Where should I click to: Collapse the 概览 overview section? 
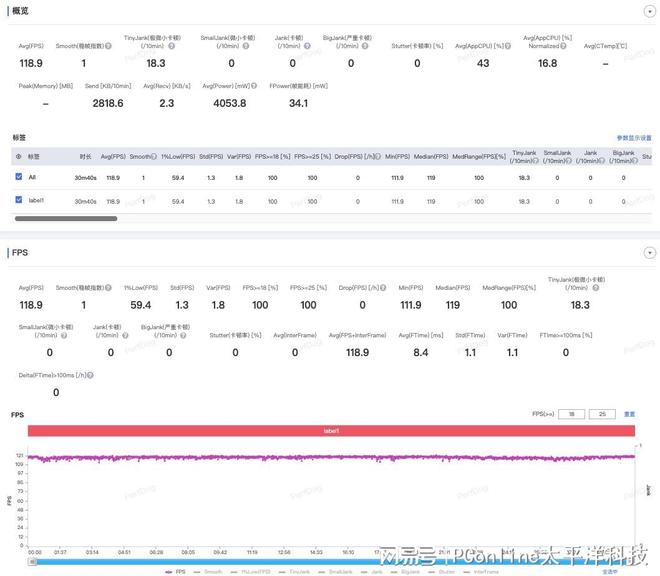click(649, 10)
